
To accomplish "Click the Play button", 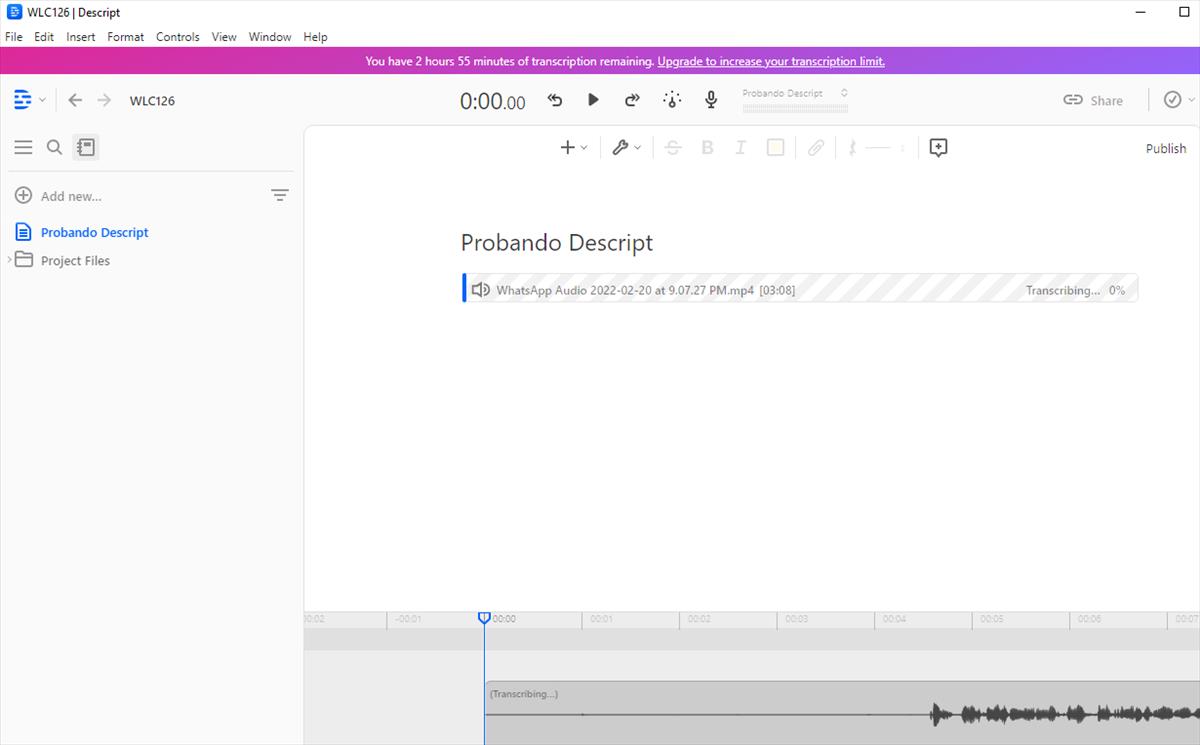I will [x=593, y=100].
